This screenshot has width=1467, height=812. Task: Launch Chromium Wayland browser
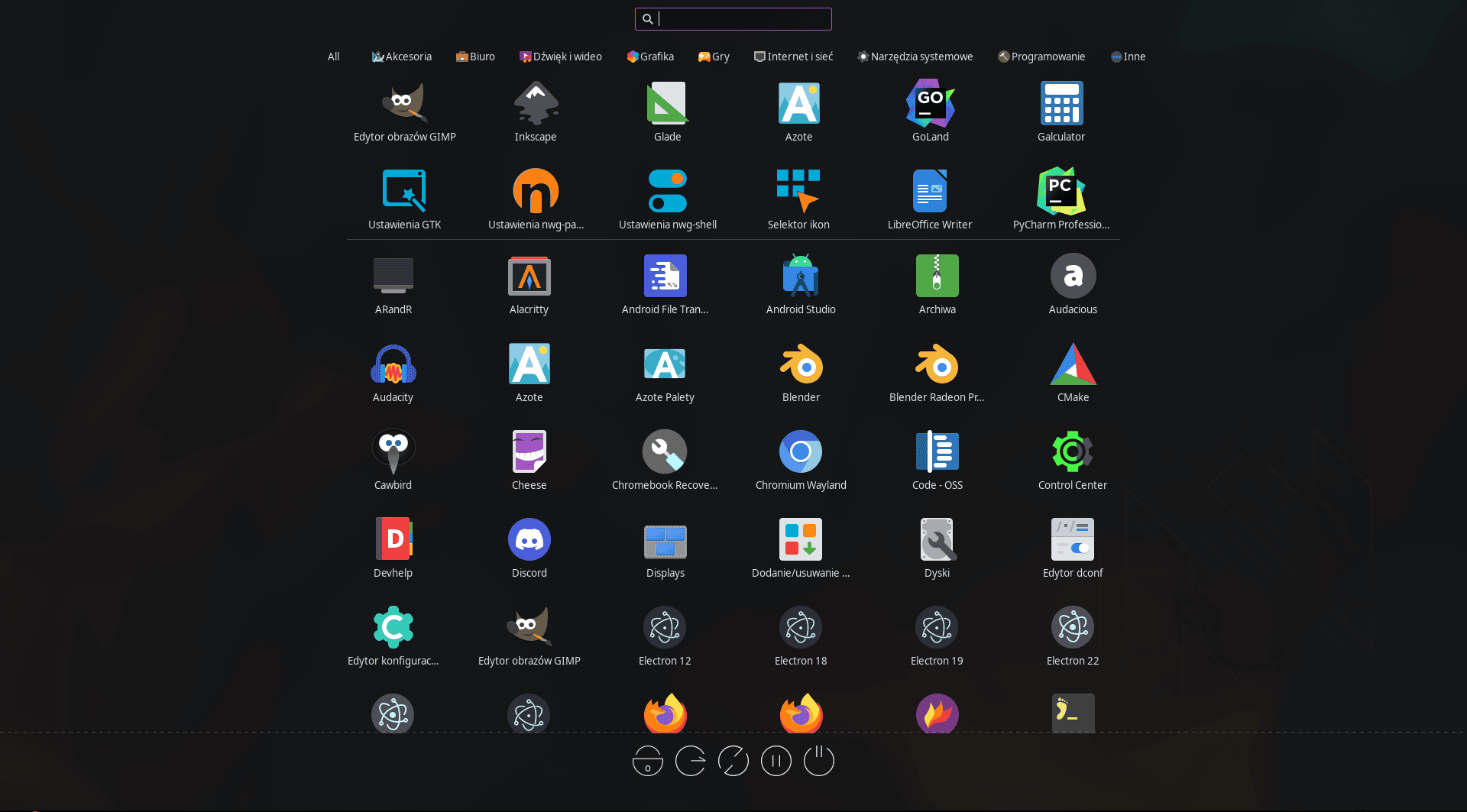pyautogui.click(x=801, y=460)
